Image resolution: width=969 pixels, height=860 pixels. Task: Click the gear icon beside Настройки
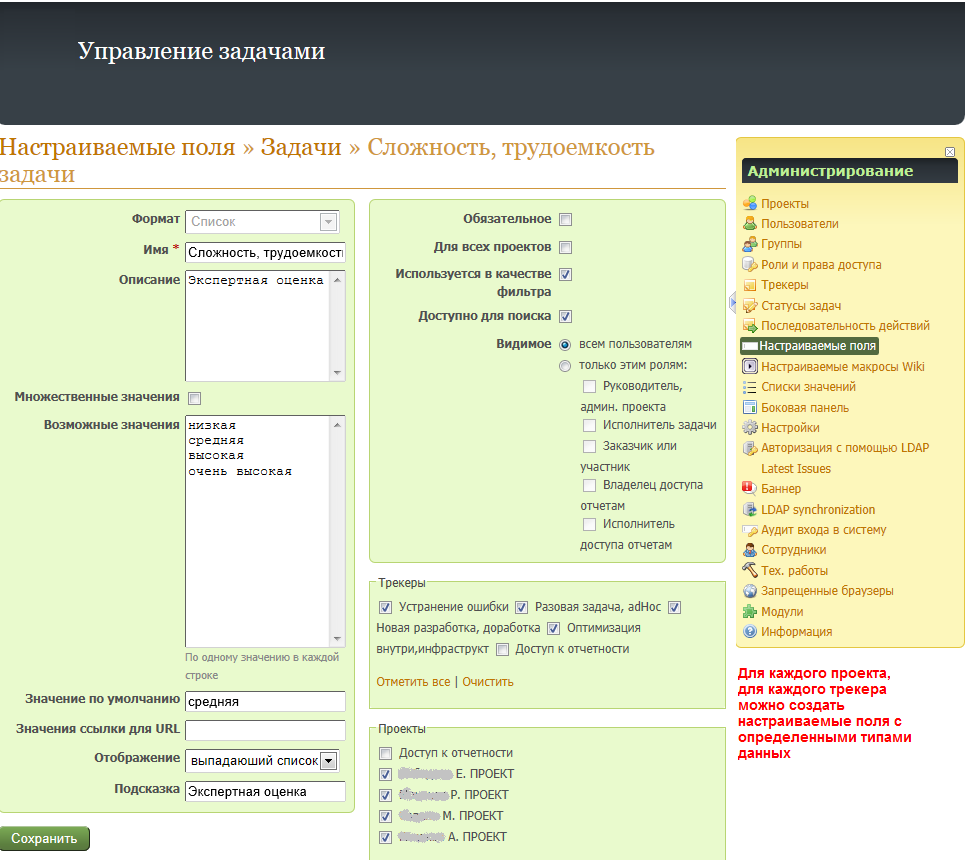(750, 428)
